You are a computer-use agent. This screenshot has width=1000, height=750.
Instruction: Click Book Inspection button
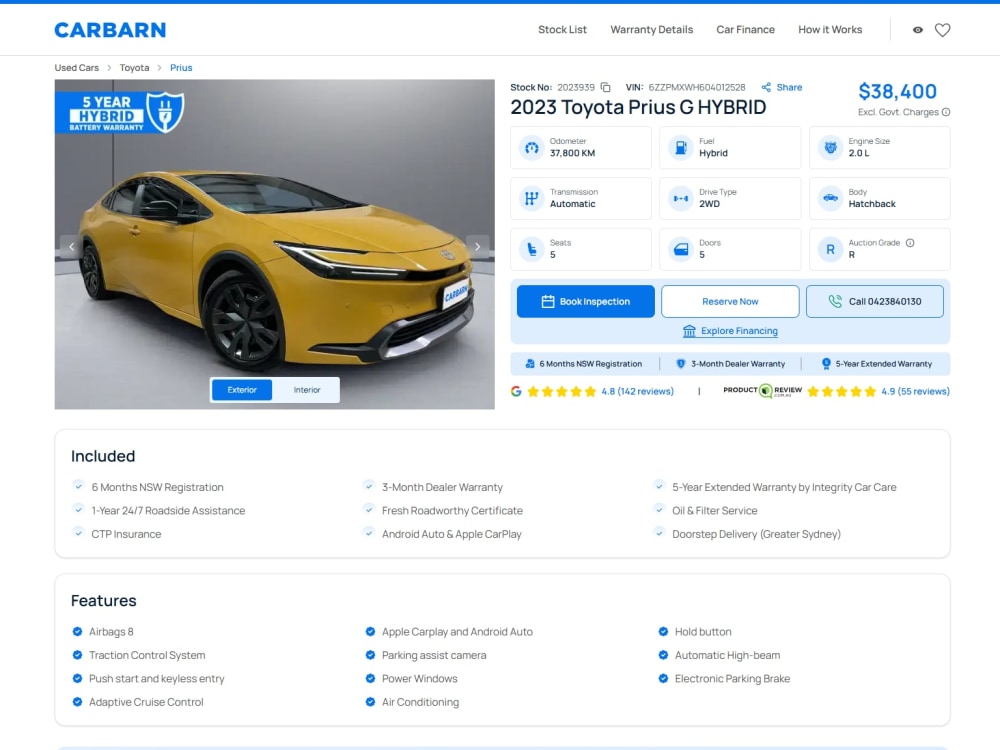585,302
